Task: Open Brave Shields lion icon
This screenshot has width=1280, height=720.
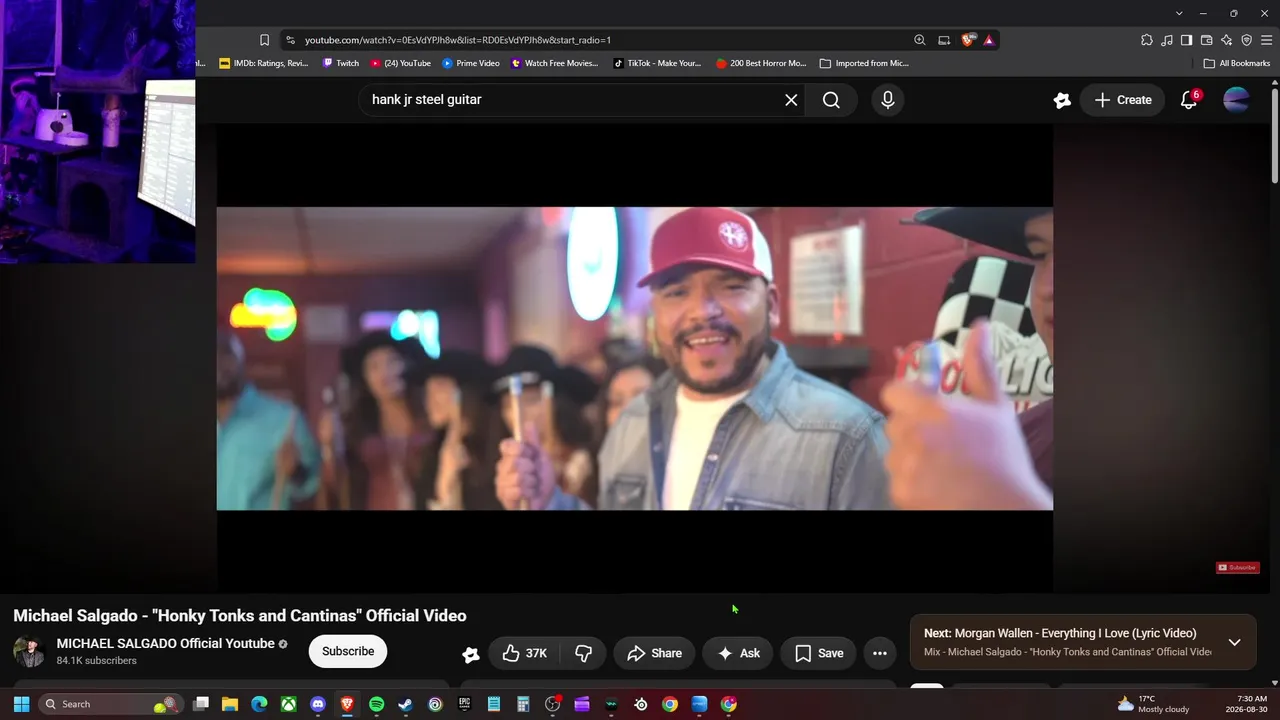Action: tap(967, 40)
